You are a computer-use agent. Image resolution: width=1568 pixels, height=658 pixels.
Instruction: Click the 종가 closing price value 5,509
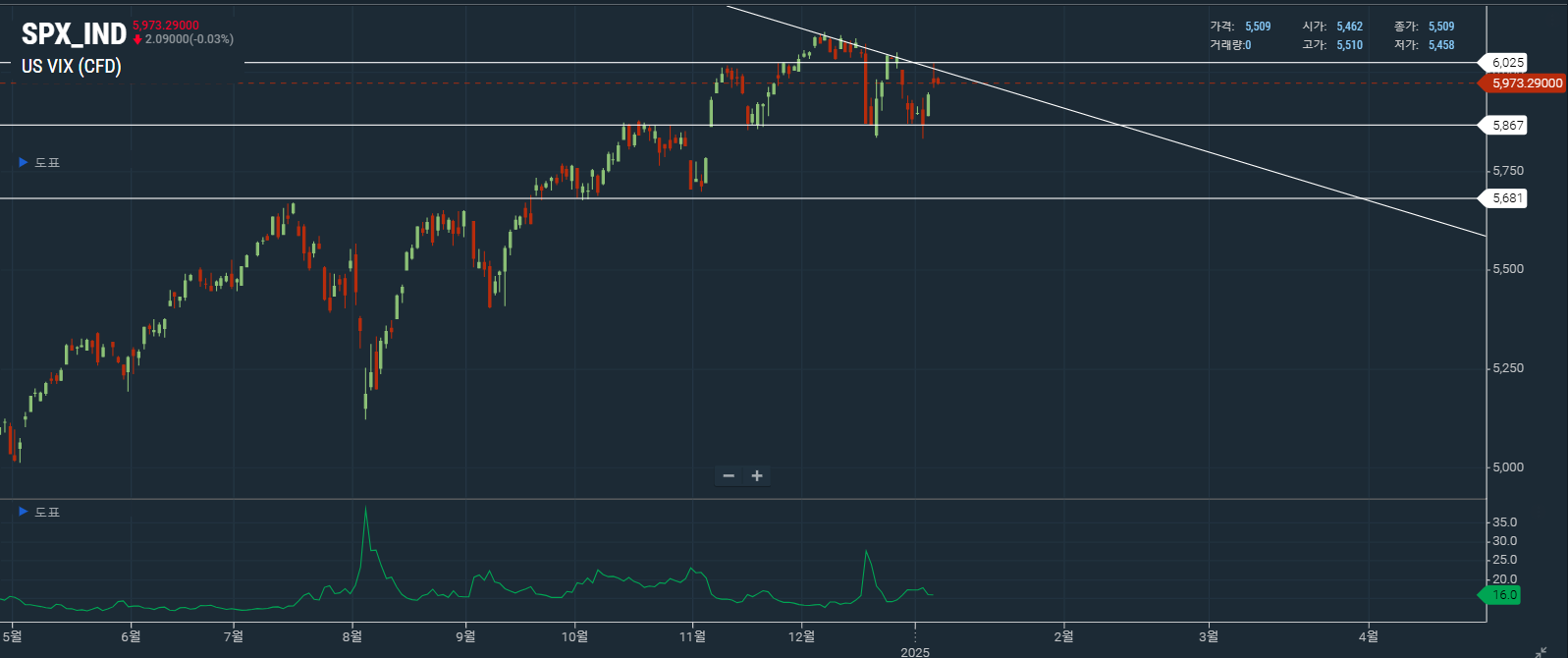1441,27
